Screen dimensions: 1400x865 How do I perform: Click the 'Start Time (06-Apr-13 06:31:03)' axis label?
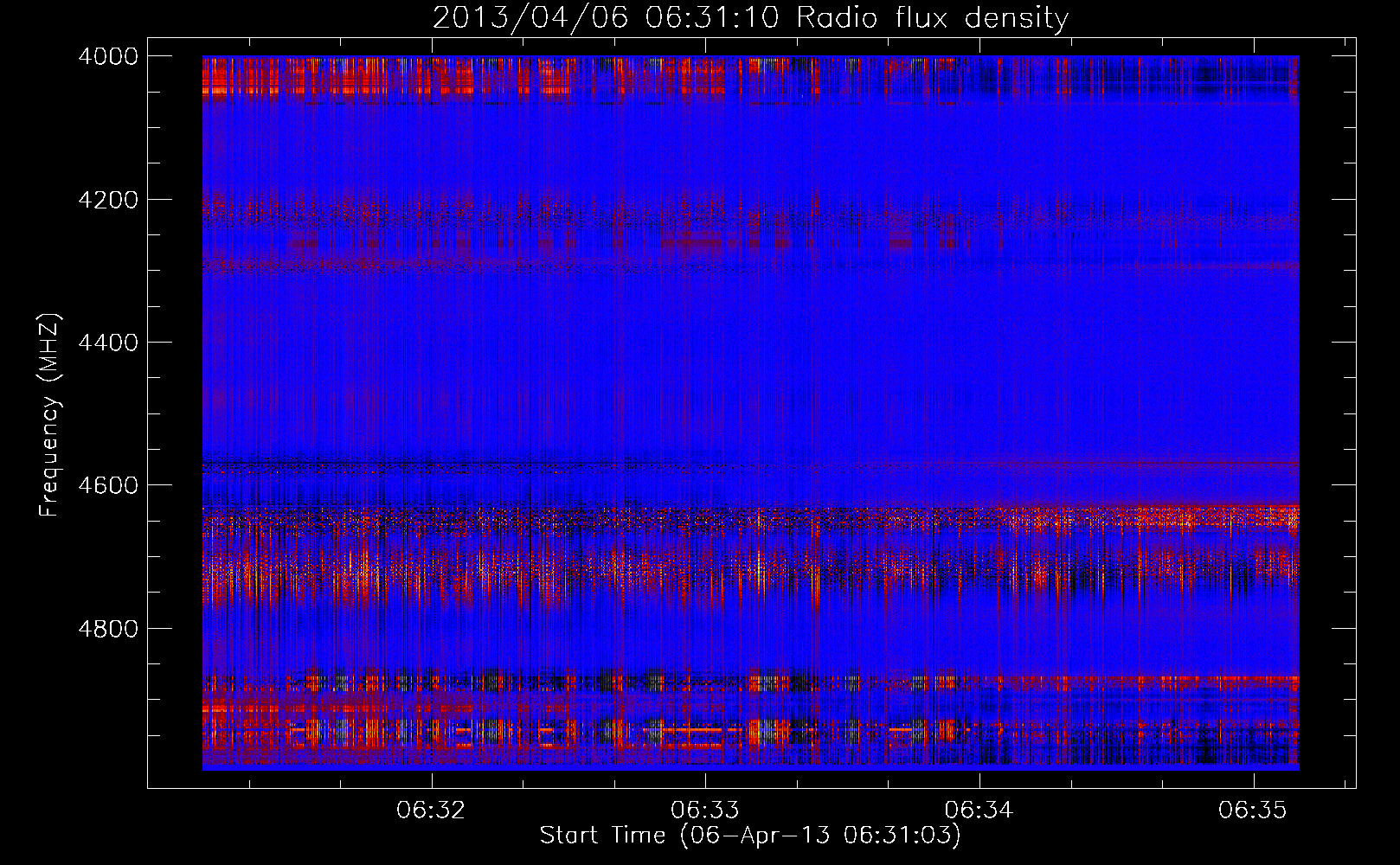point(750,836)
